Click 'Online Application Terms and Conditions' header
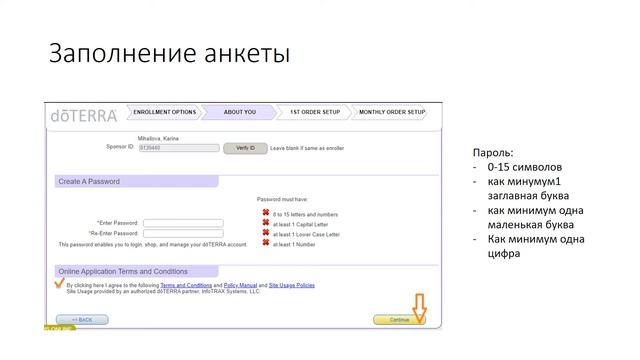This screenshot has height=360, width=640. click(136, 271)
